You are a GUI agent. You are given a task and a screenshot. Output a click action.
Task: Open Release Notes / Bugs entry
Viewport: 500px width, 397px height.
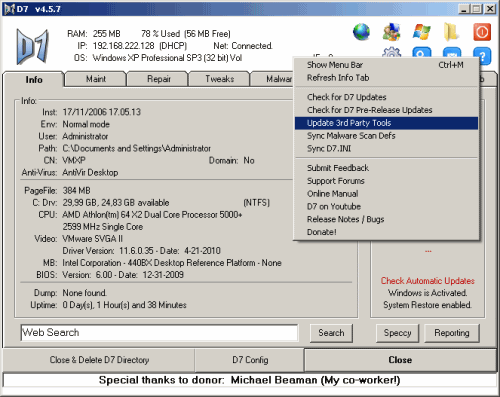(386, 219)
